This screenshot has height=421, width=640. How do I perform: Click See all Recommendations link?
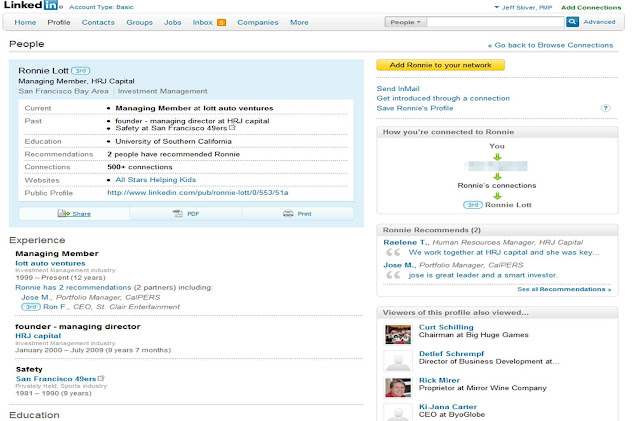564,289
